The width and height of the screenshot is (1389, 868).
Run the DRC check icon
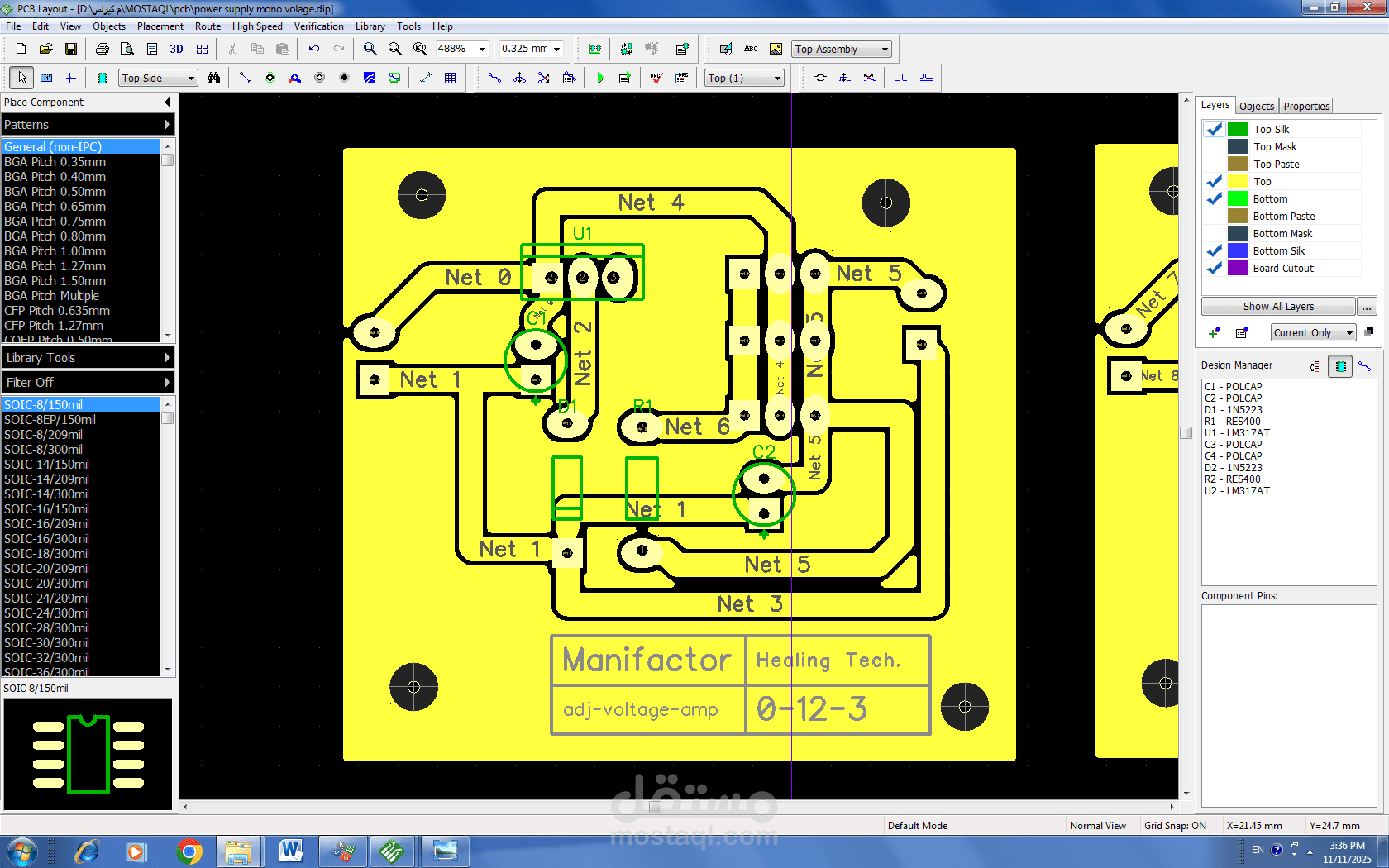656,78
